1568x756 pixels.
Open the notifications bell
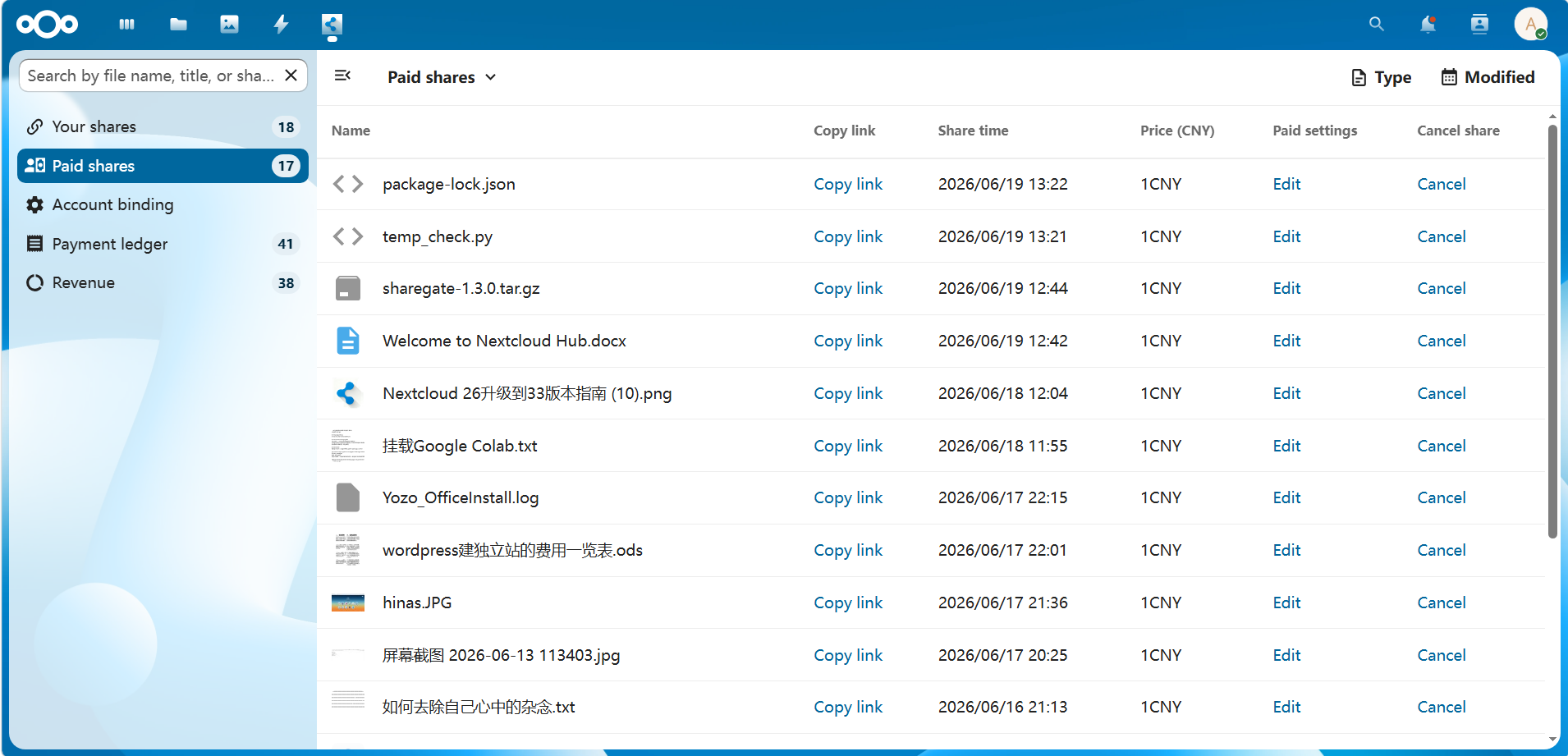(1428, 25)
